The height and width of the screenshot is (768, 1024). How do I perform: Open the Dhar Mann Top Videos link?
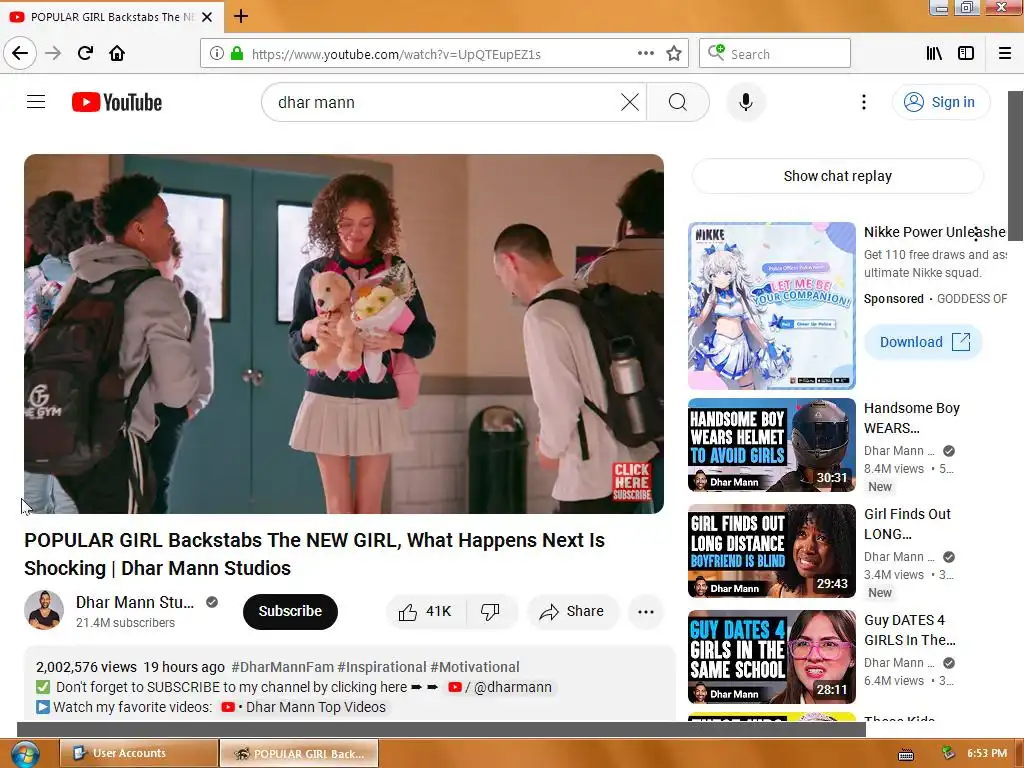(x=304, y=707)
